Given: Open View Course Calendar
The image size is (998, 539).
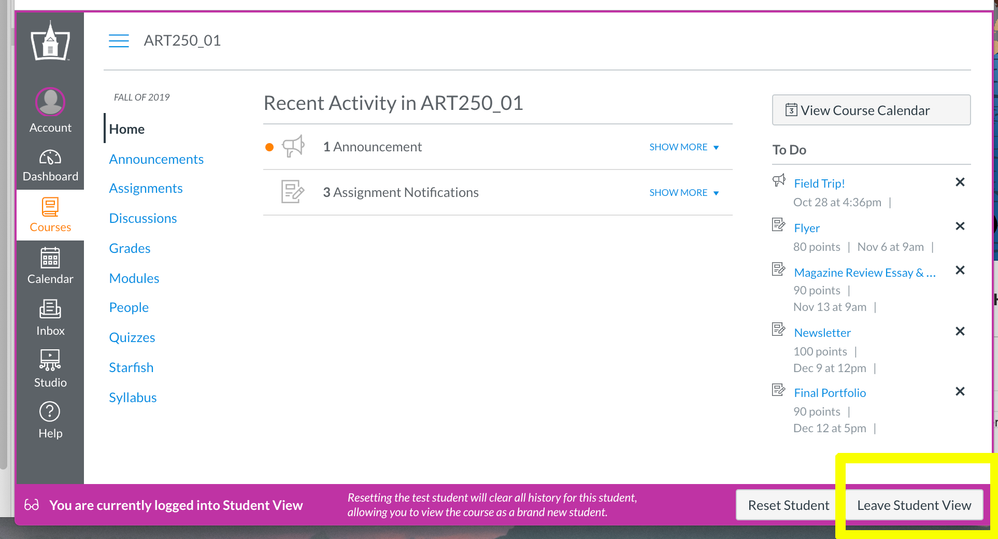Looking at the screenshot, I should click(870, 110).
